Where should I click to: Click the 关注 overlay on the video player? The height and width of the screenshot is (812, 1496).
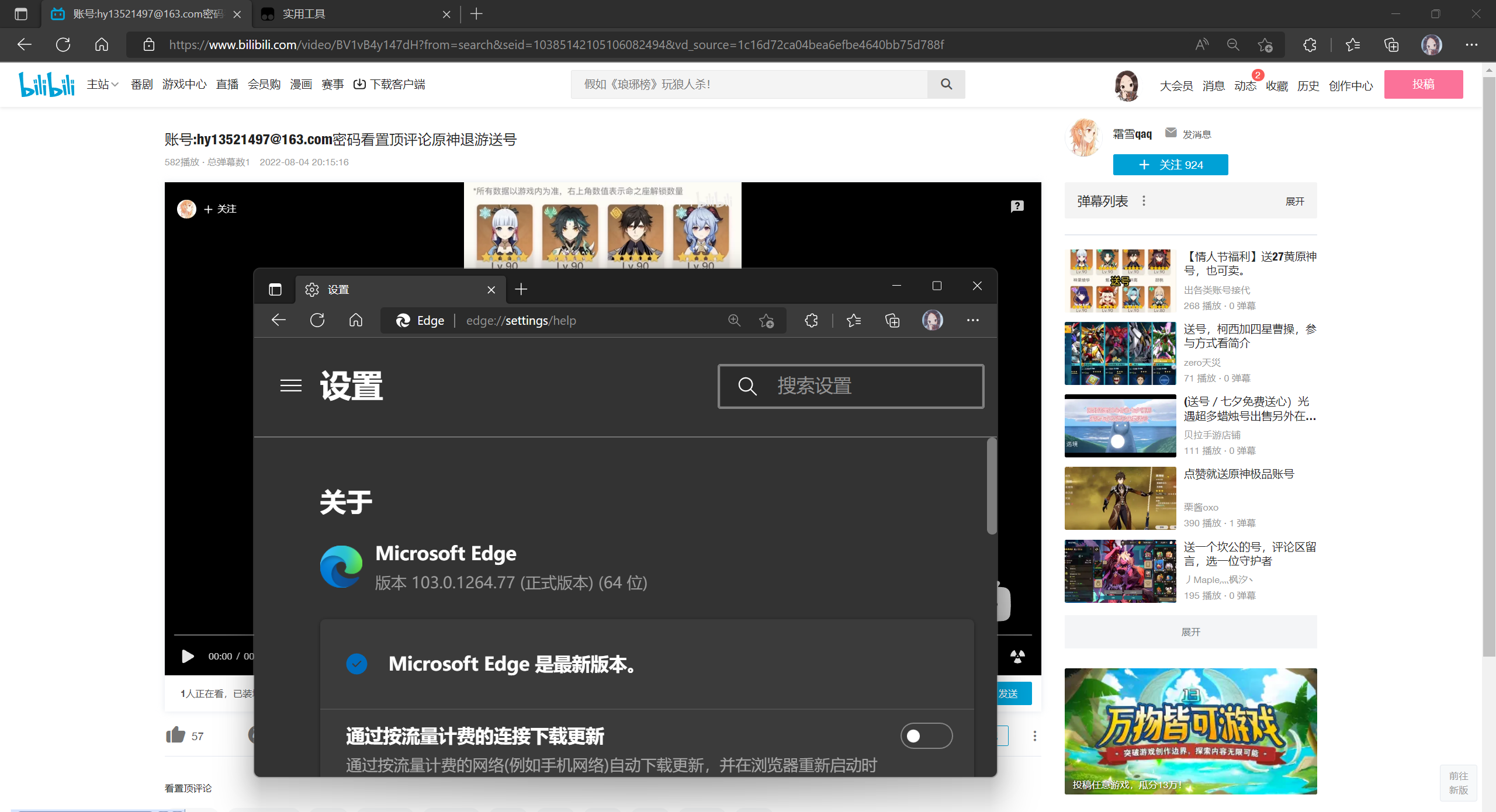[220, 209]
